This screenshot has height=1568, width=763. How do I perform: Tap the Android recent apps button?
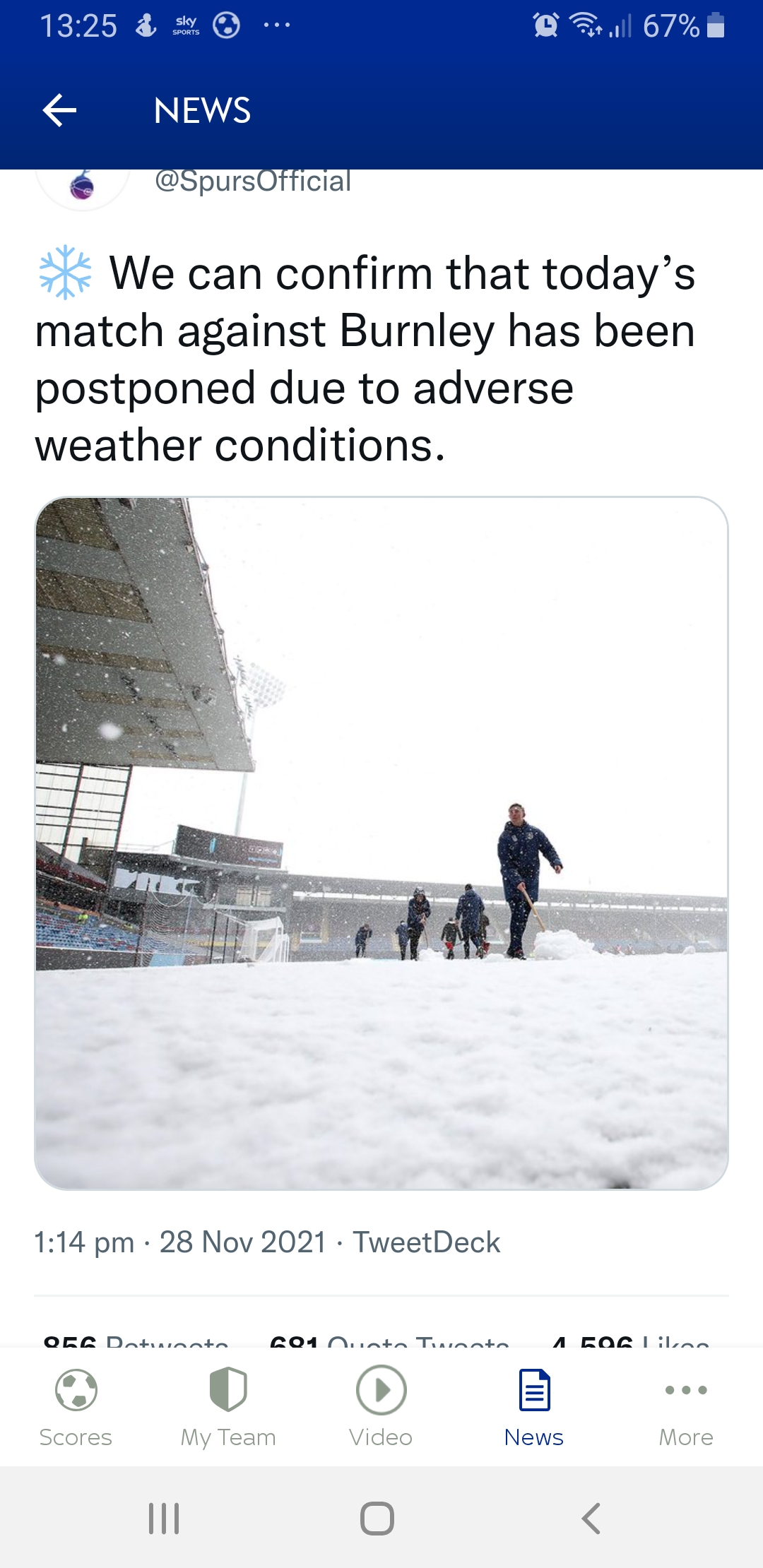tap(164, 1518)
